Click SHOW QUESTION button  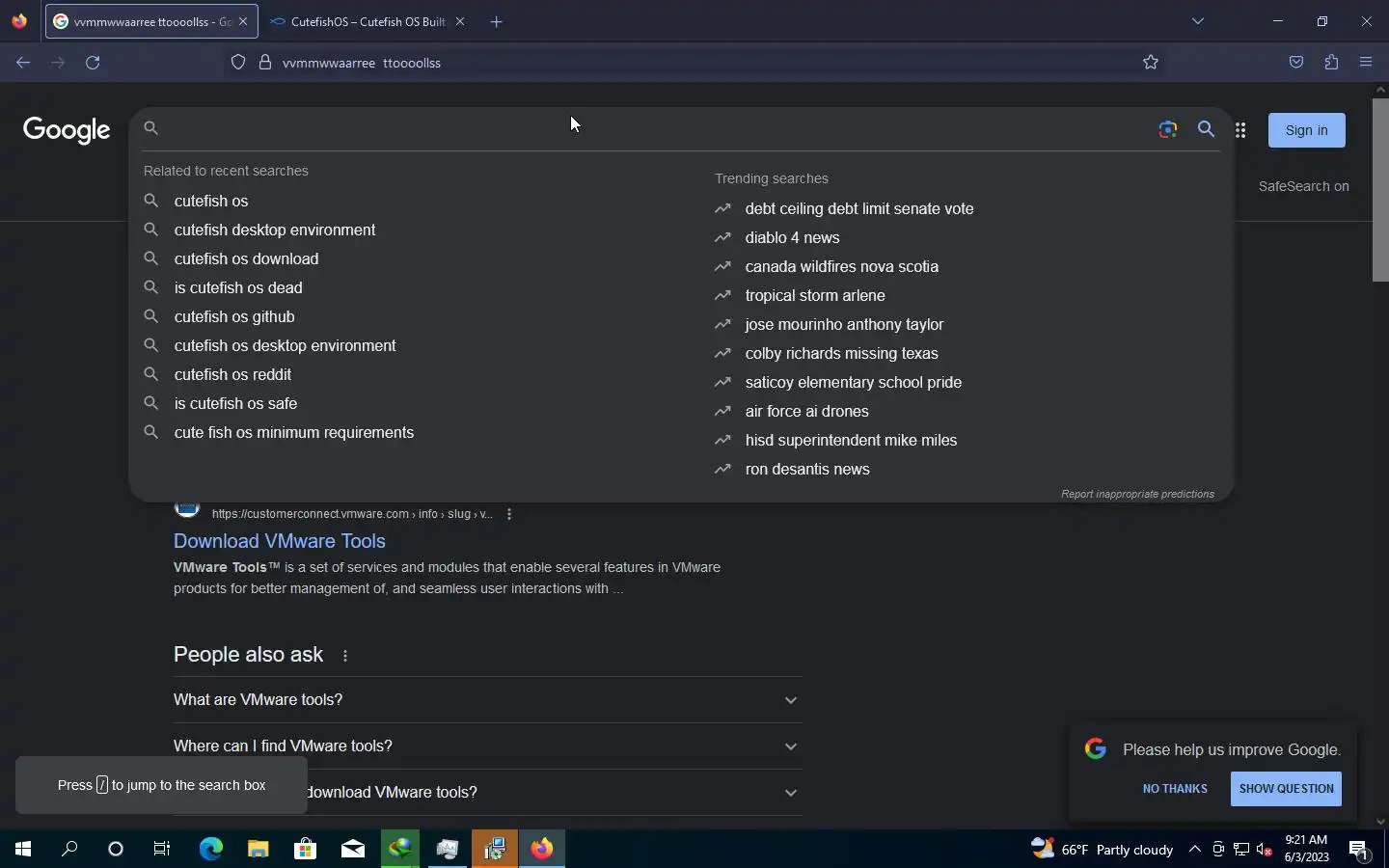[1286, 789]
